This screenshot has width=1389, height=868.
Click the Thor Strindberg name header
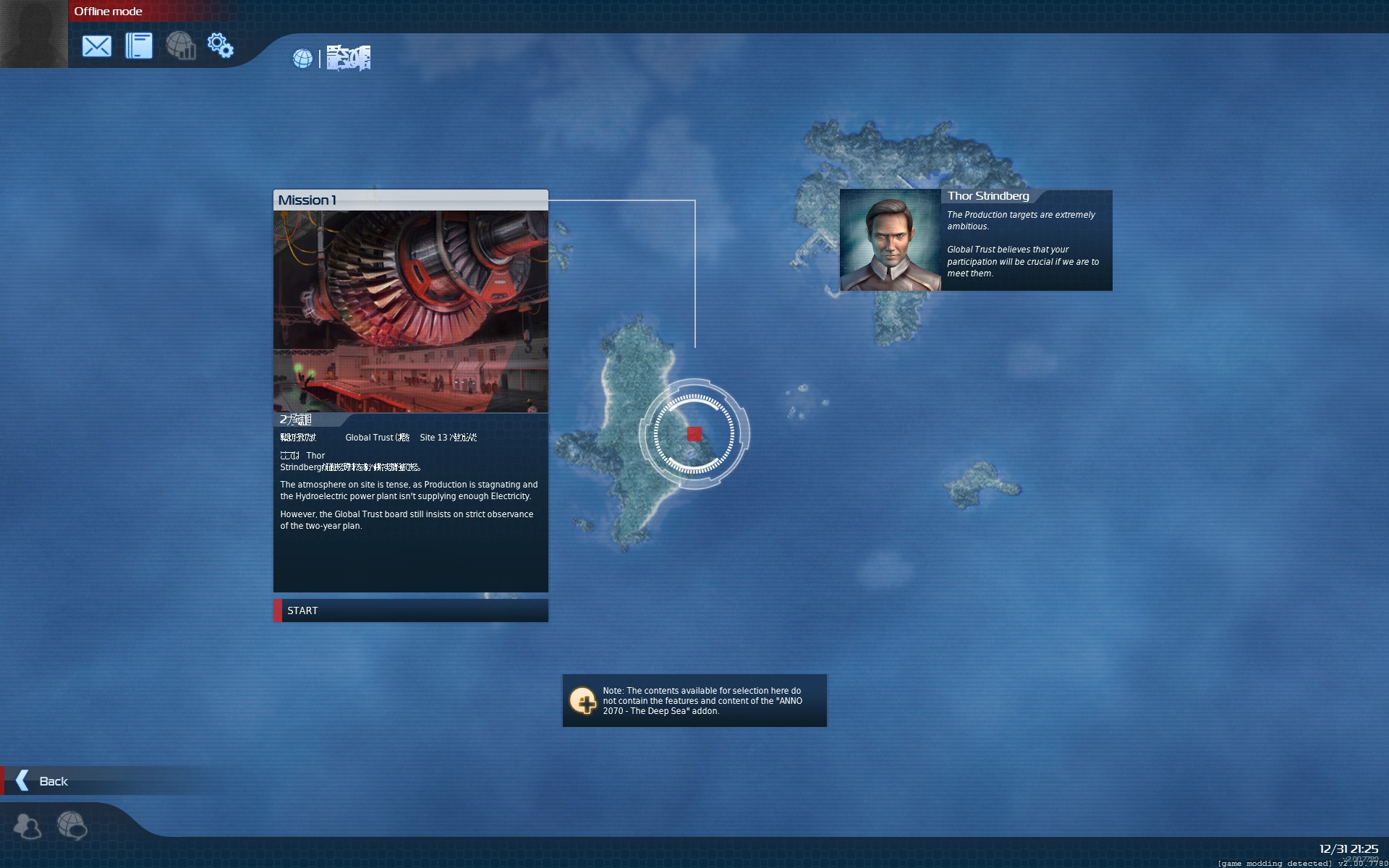[x=988, y=196]
